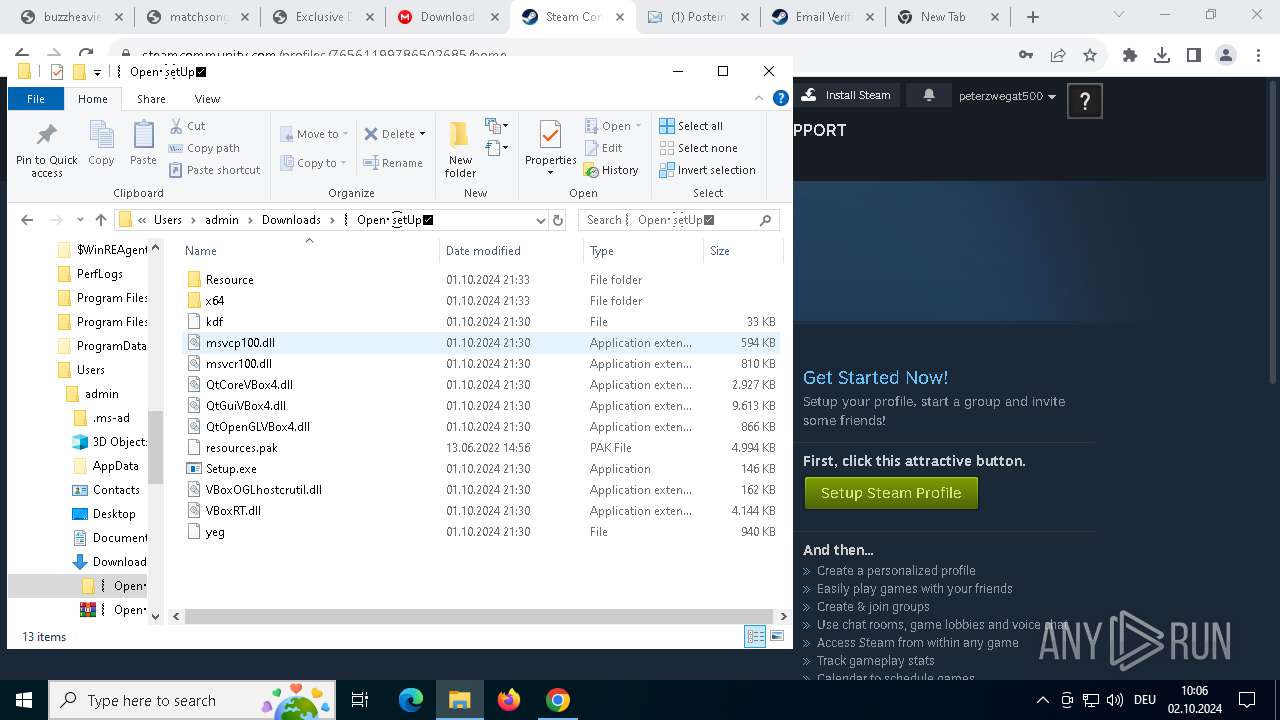This screenshot has height=720, width=1280.
Task: Open Properties of selected file
Action: pos(550,148)
